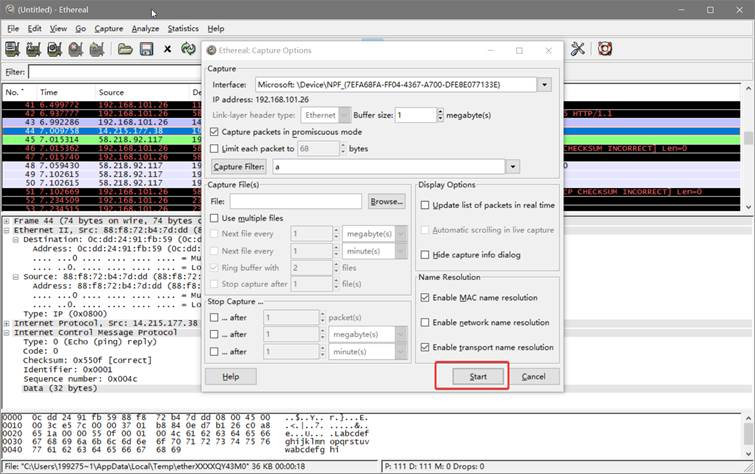Open the View menu
The height and width of the screenshot is (474, 755).
pyautogui.click(x=58, y=28)
